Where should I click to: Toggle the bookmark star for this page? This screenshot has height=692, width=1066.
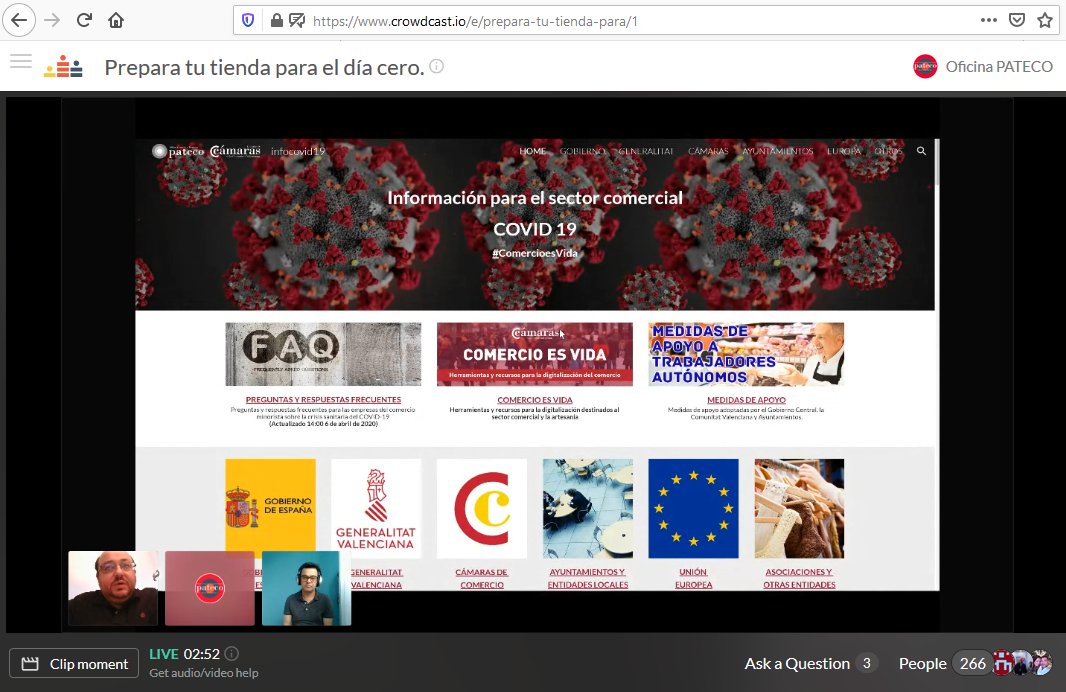pos(1045,20)
